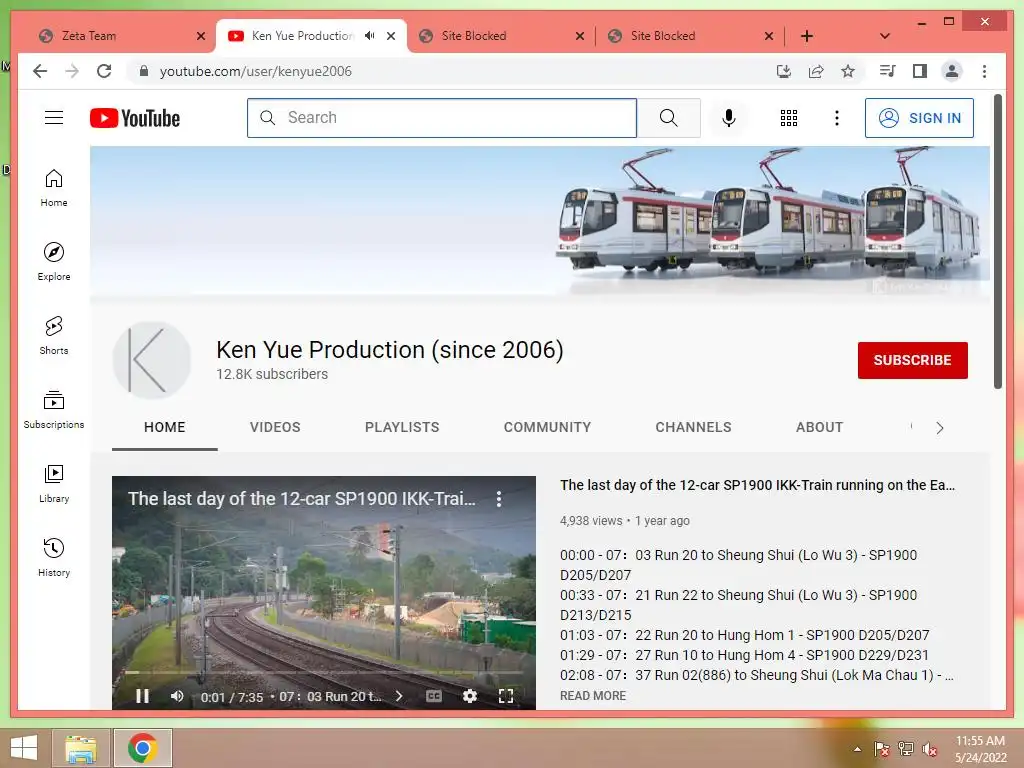Open Chrome profile avatar
The height and width of the screenshot is (768, 1024).
pyautogui.click(x=952, y=71)
